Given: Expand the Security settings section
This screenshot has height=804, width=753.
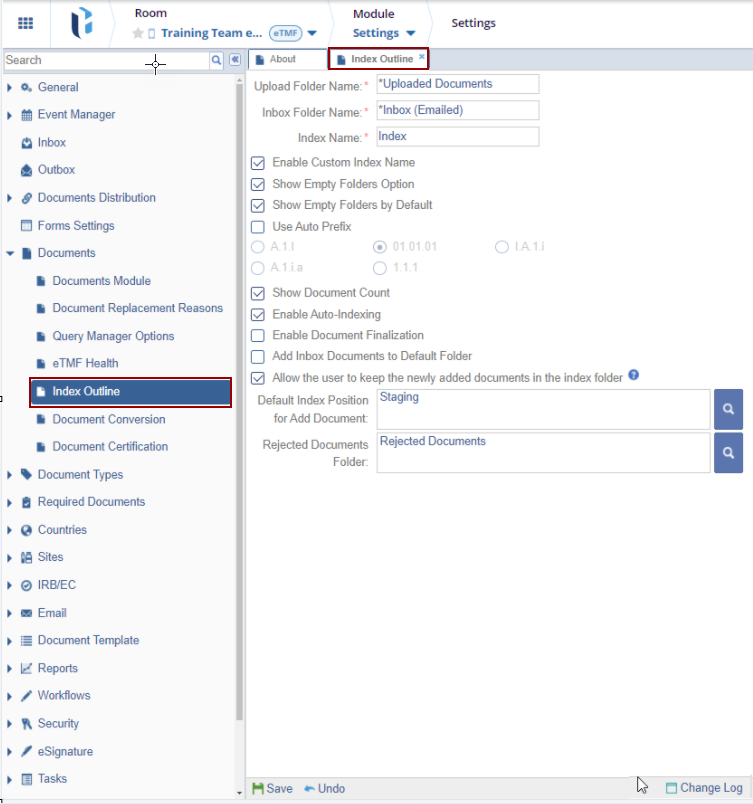Looking at the screenshot, I should [10, 724].
